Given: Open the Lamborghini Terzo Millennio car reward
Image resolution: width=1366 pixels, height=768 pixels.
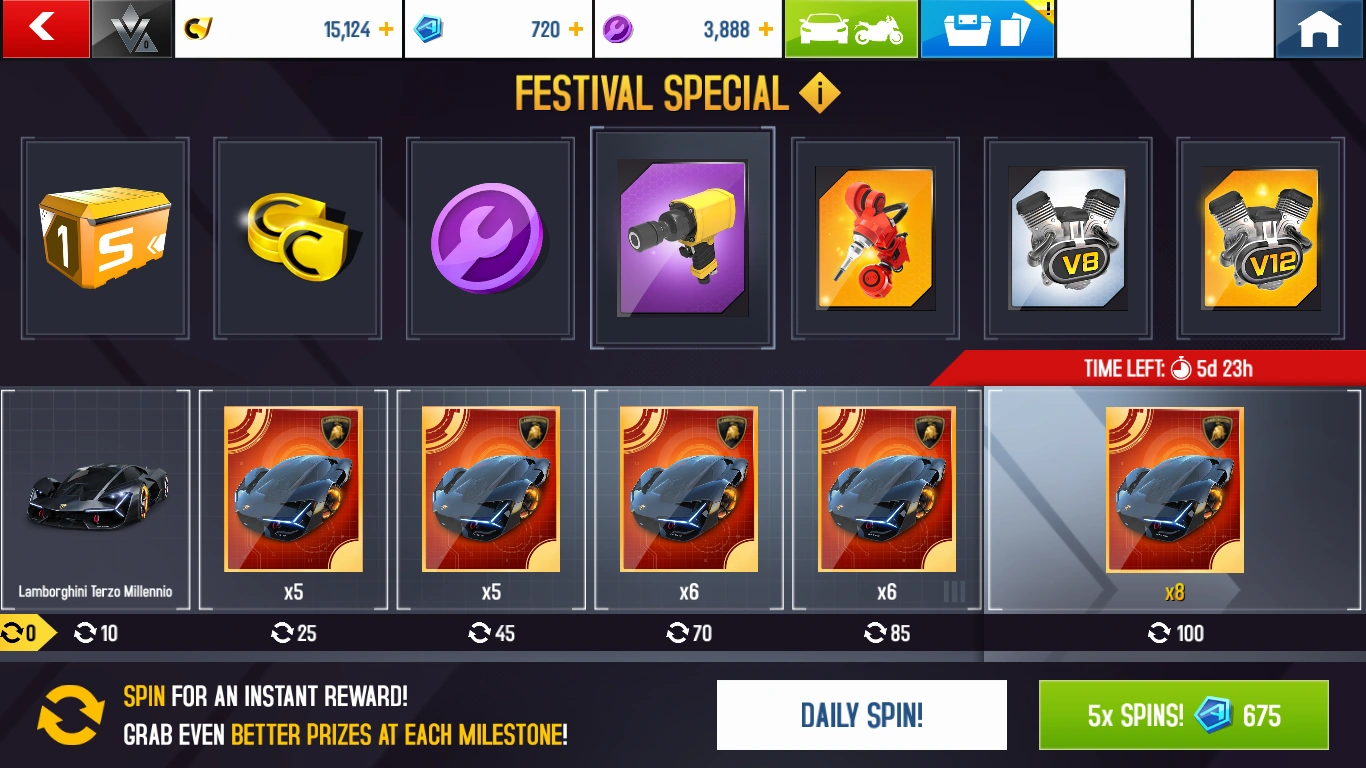Looking at the screenshot, I should click(96, 500).
